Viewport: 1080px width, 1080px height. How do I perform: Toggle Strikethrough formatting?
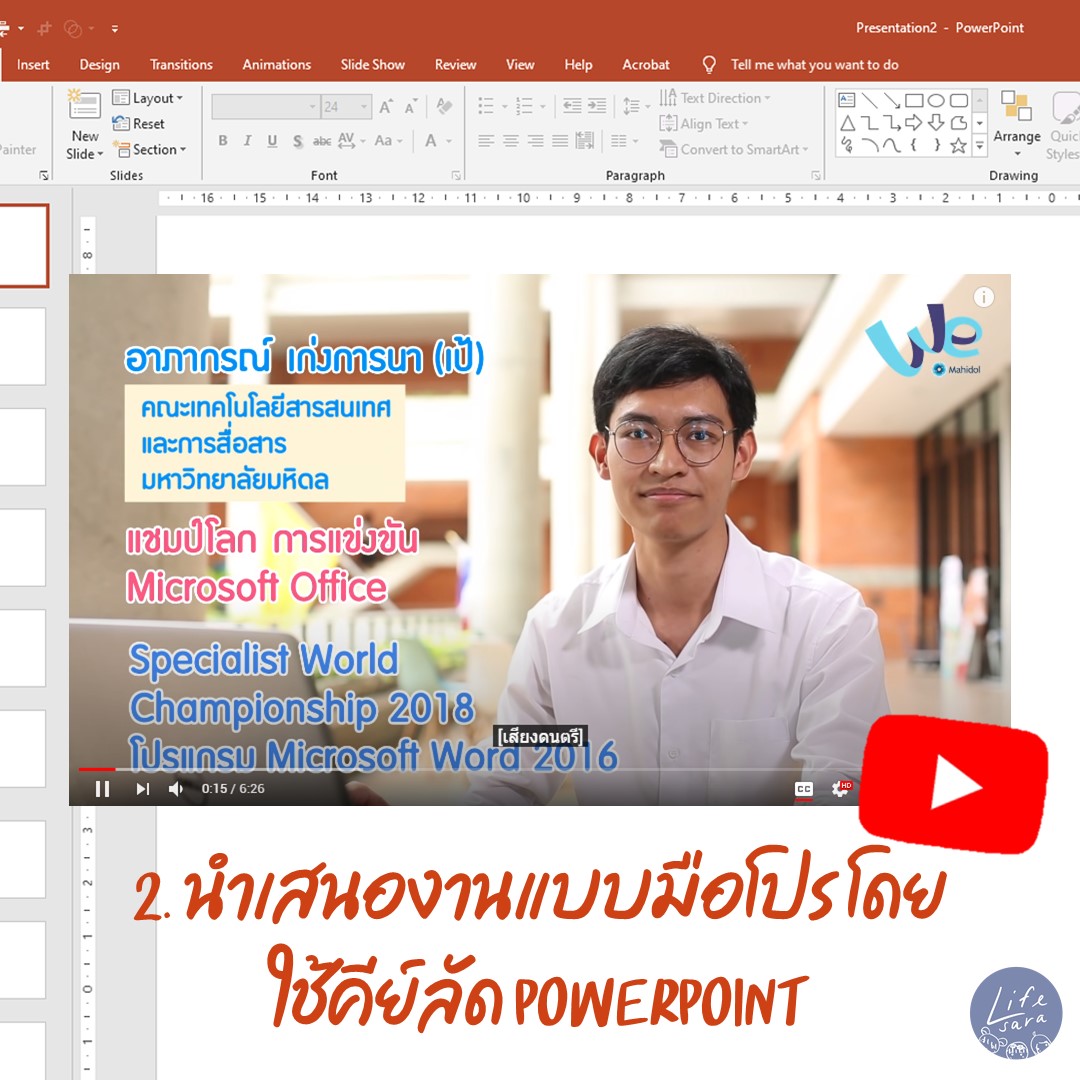tap(322, 141)
